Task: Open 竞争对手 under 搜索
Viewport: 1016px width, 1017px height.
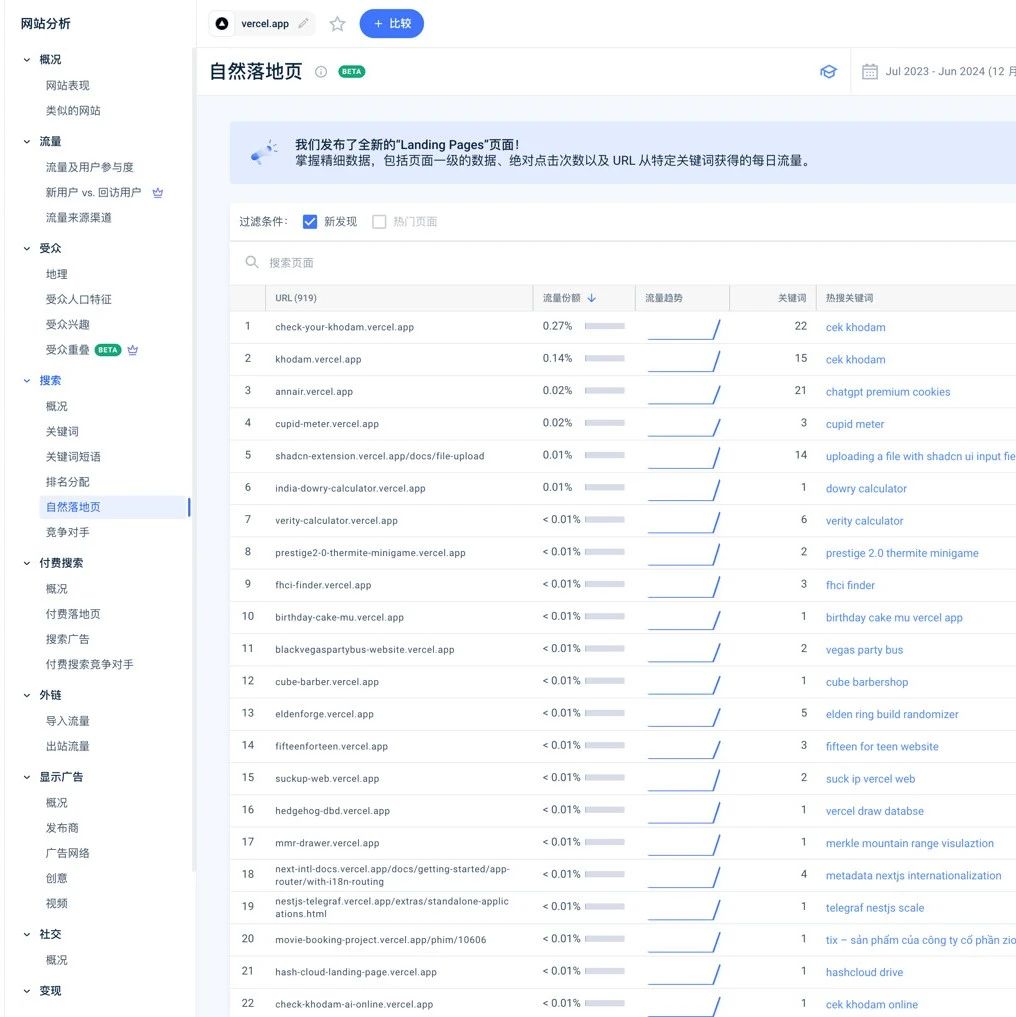Action: [67, 532]
